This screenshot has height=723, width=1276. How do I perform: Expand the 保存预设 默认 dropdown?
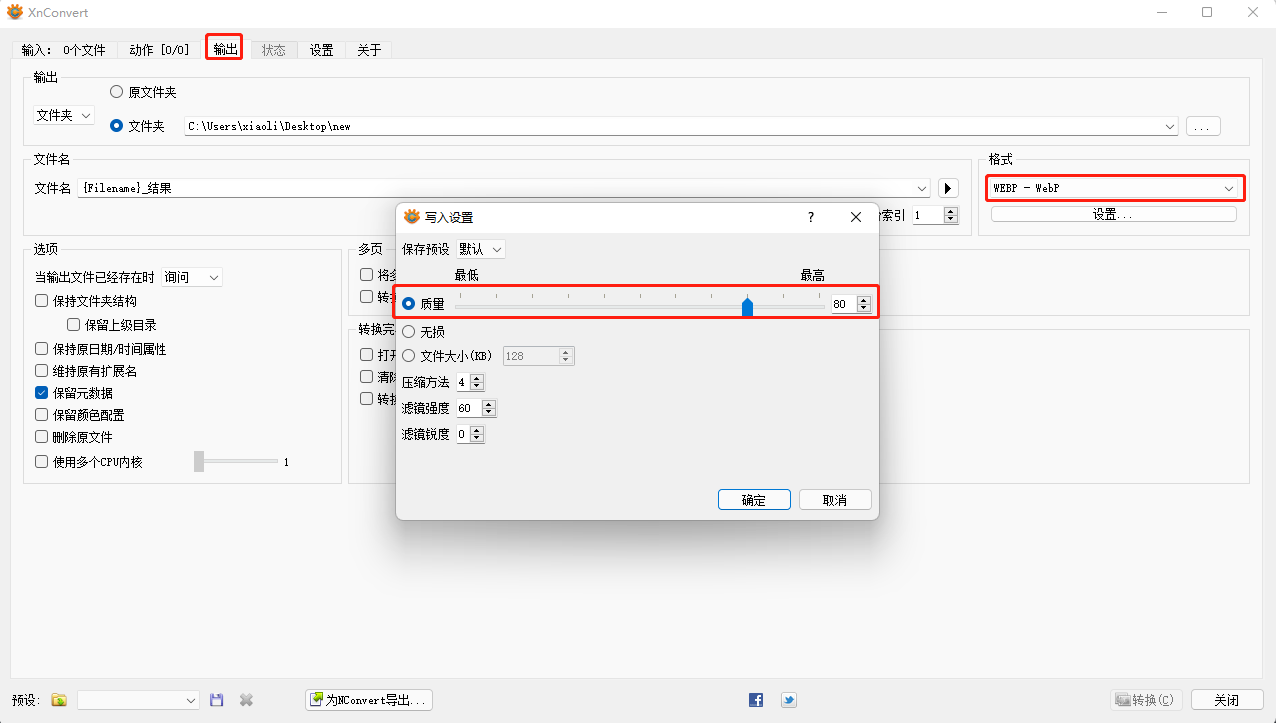(x=481, y=249)
